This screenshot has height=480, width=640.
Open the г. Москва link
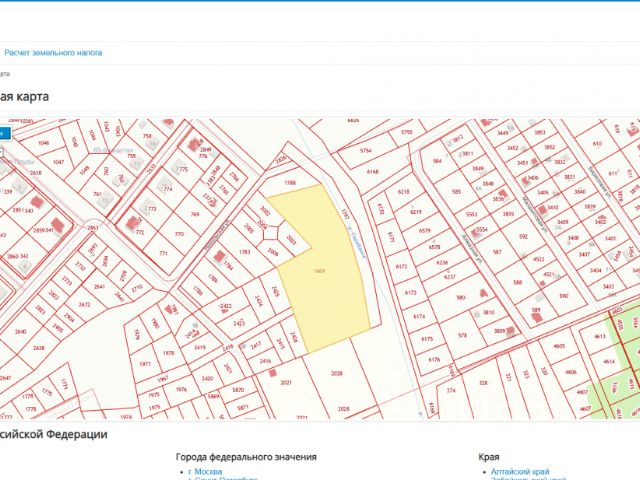[205, 472]
